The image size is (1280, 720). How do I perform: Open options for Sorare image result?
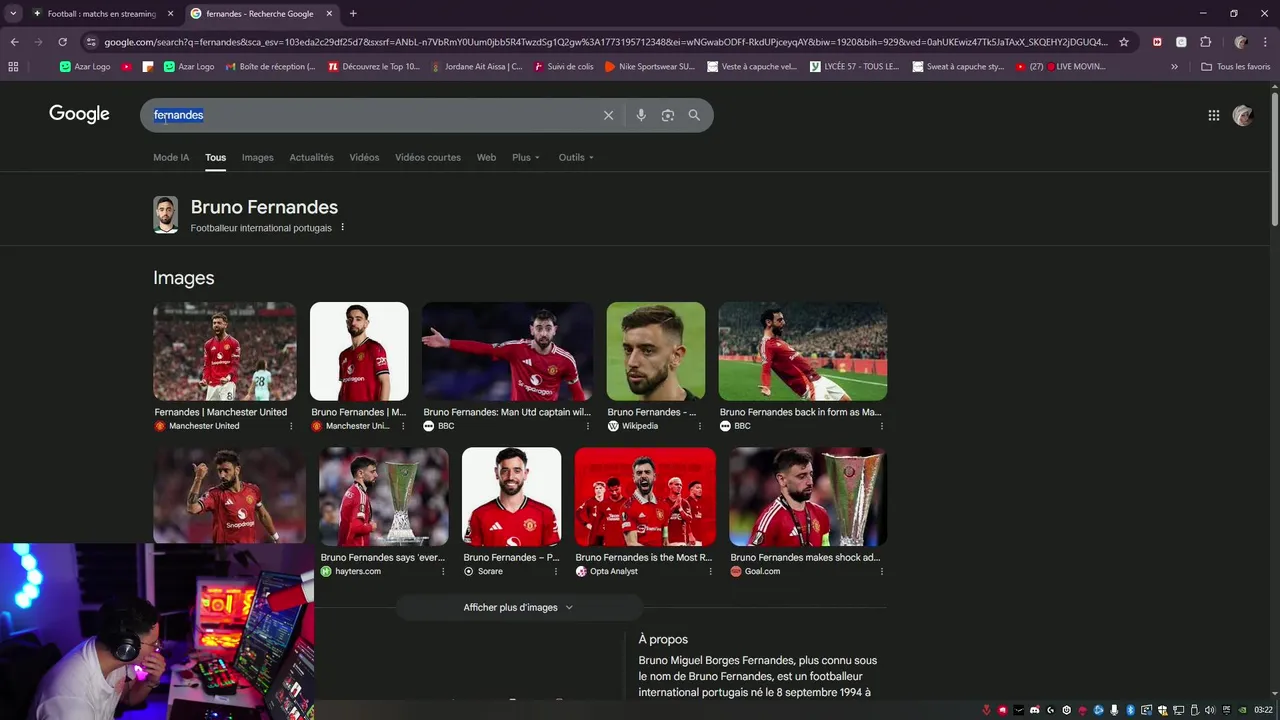coord(556,572)
